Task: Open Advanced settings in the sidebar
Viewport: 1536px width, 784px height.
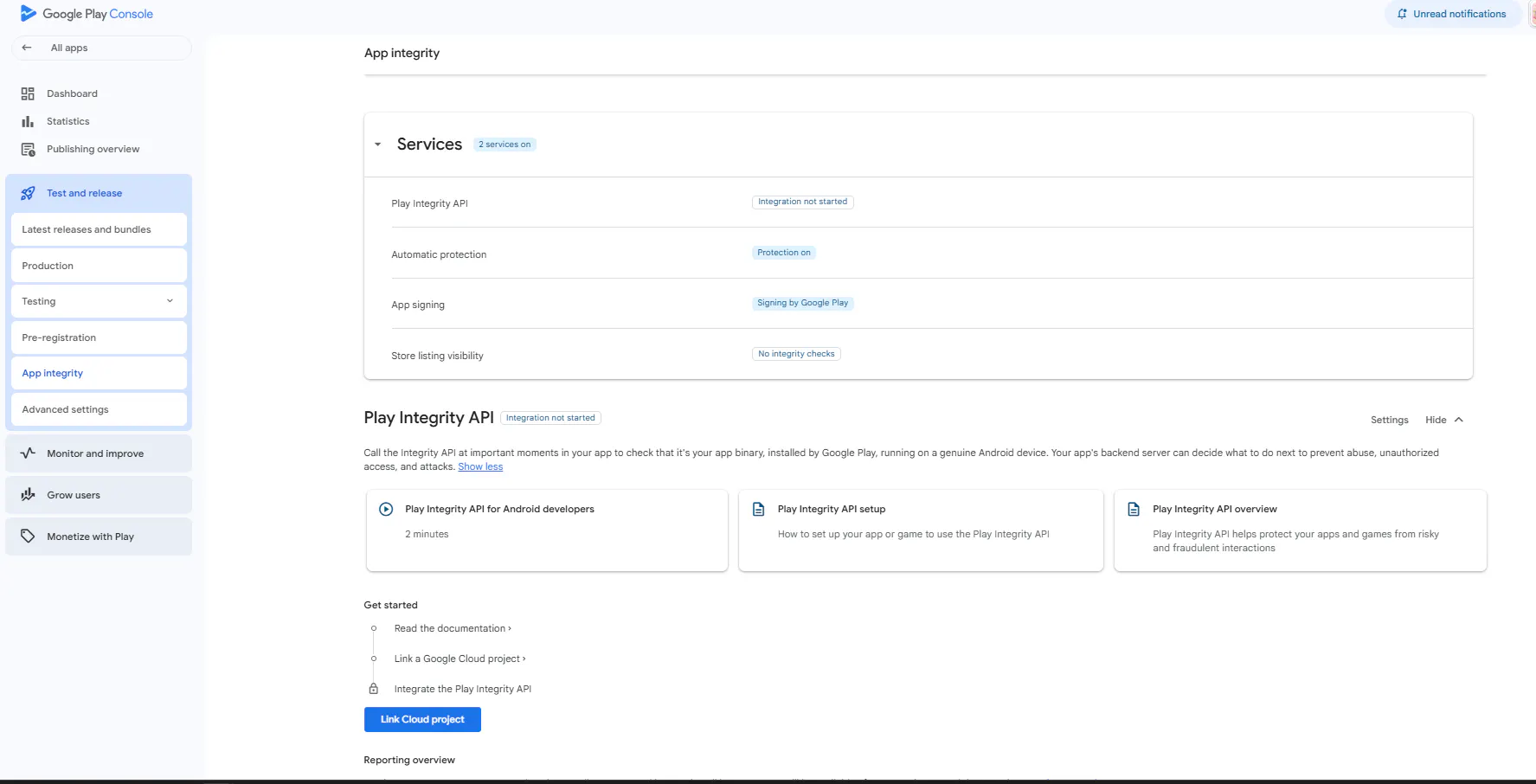Action: [99, 409]
